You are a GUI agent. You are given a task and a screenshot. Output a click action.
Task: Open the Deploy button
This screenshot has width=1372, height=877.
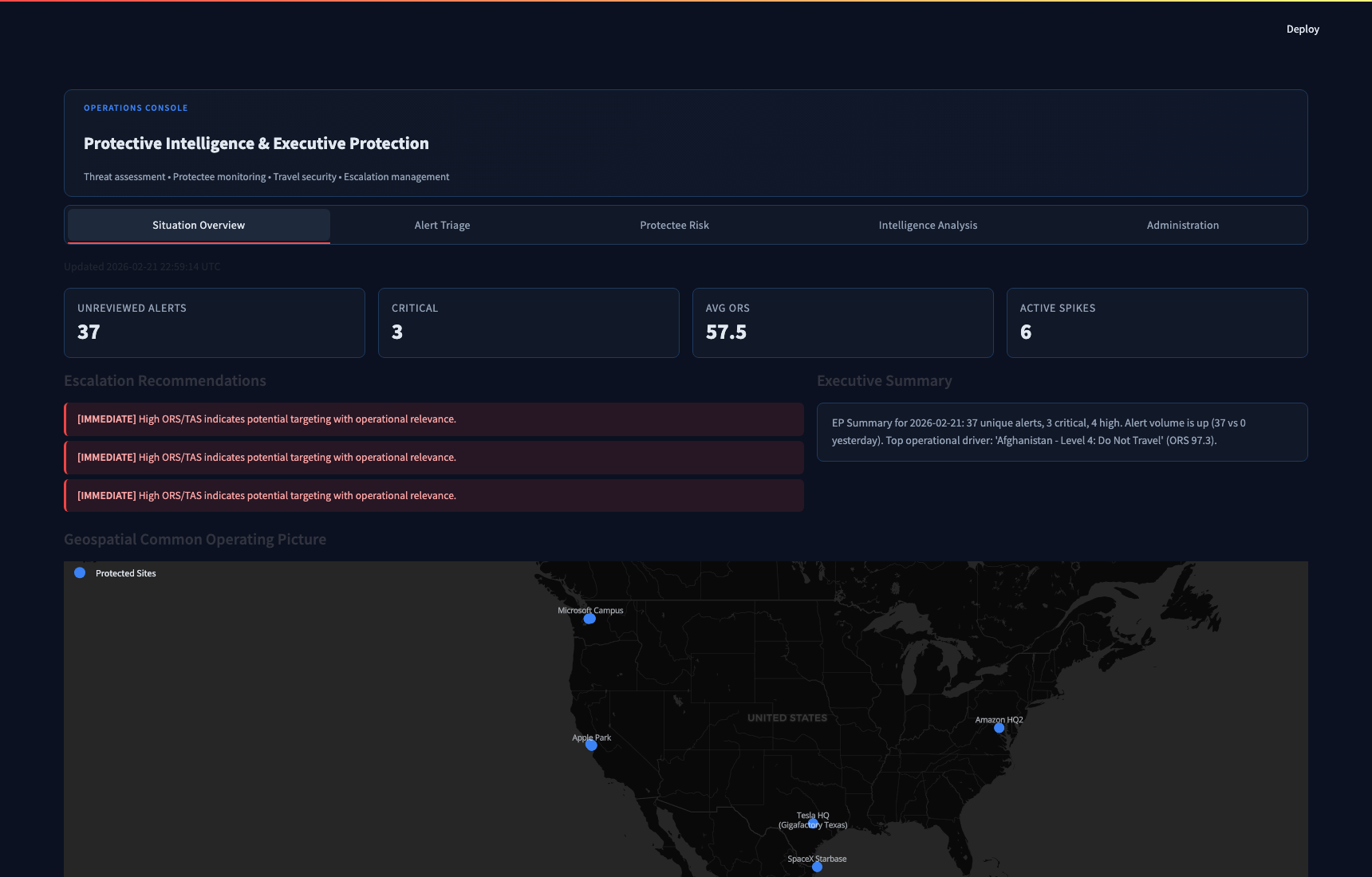pyautogui.click(x=1303, y=29)
